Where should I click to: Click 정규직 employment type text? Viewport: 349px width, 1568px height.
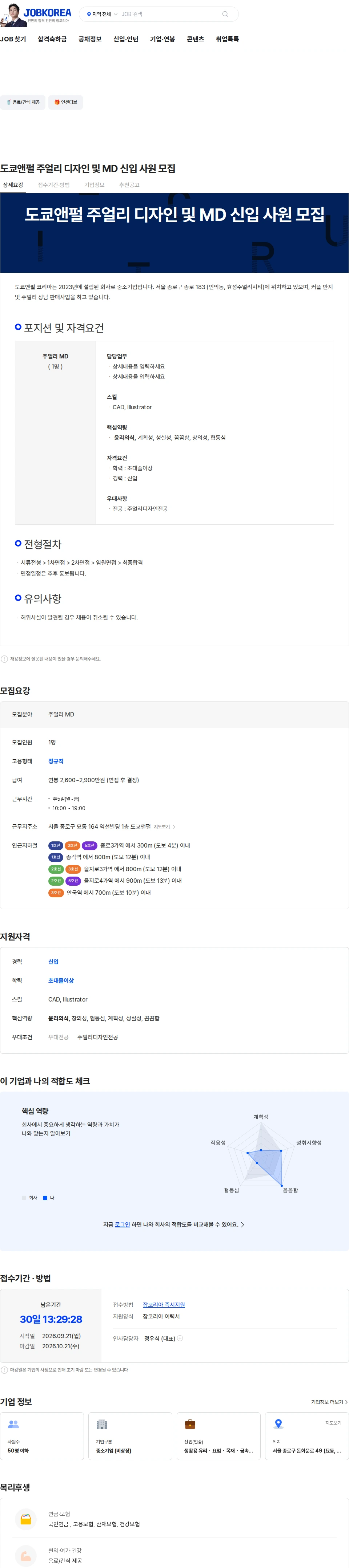pyautogui.click(x=55, y=761)
